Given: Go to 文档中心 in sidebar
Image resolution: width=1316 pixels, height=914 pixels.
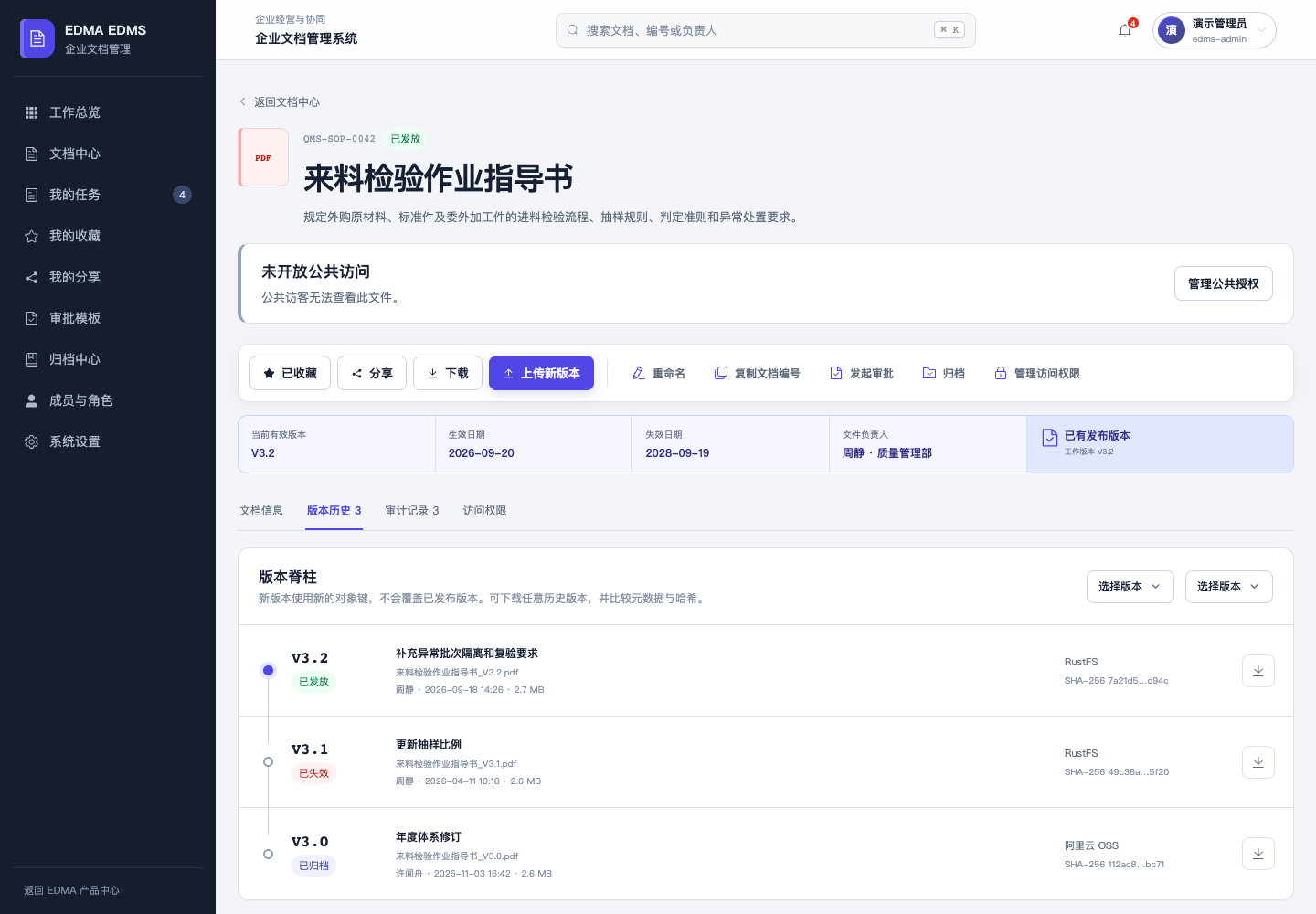Looking at the screenshot, I should pos(108,154).
